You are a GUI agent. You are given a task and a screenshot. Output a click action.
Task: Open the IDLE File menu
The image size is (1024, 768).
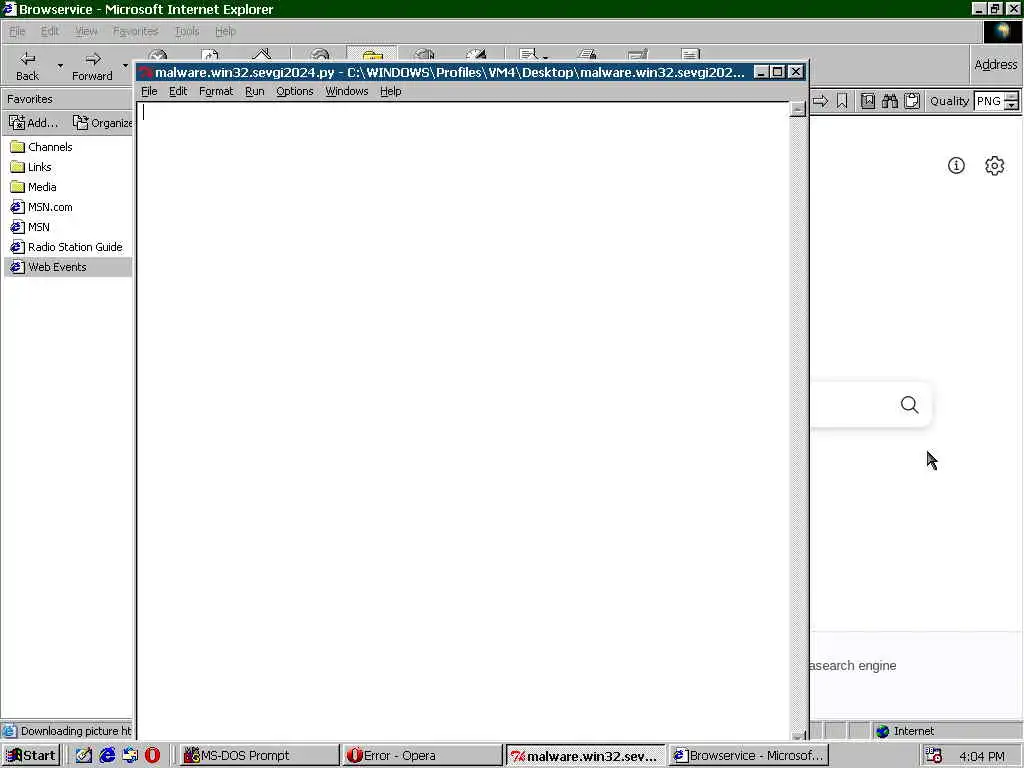149,91
